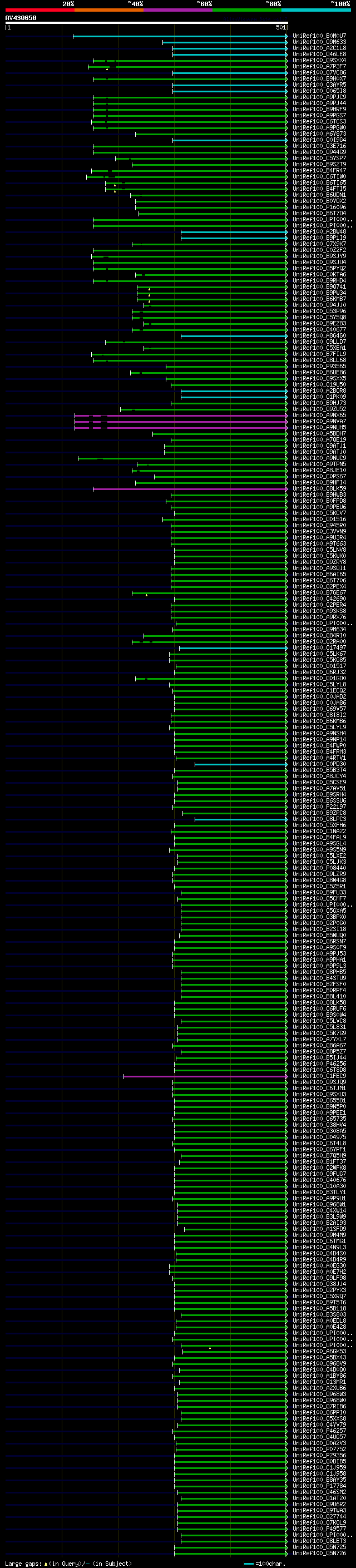Select the UniRef100_Q9ATJ1 label
The width and height of the screenshot is (356, 1568).
pos(319,446)
